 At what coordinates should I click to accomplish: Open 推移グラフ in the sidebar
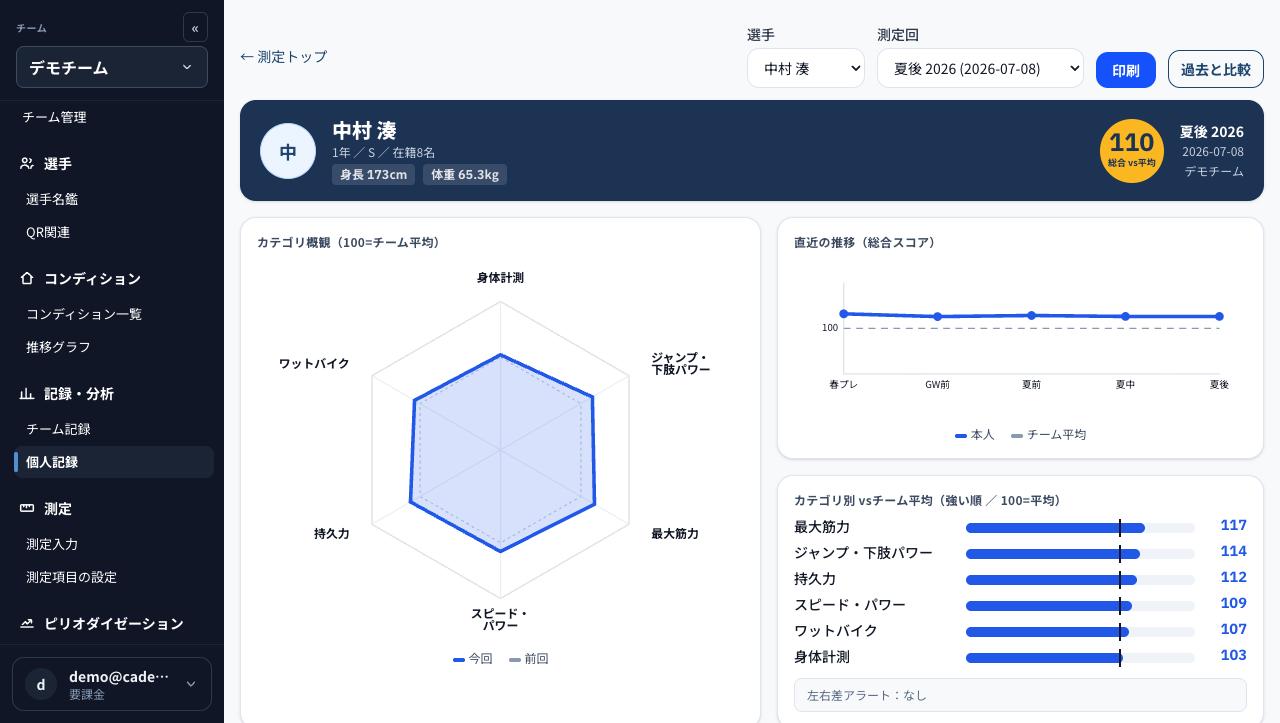click(x=58, y=347)
